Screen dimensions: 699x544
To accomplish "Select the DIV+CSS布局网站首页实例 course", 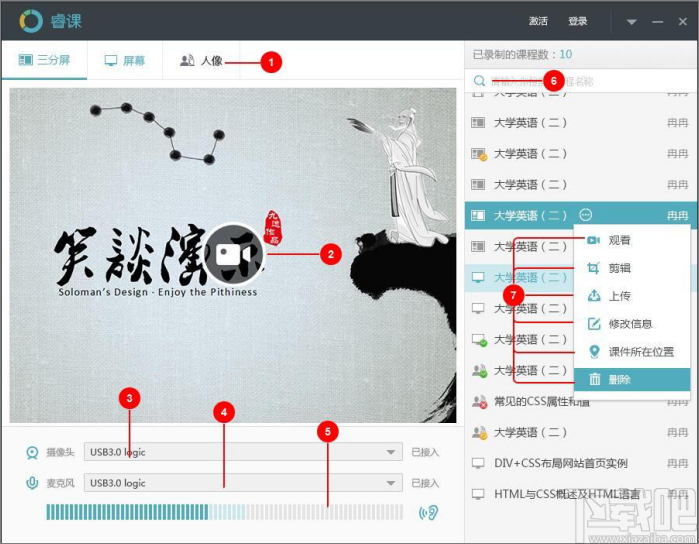I will 580,463.
